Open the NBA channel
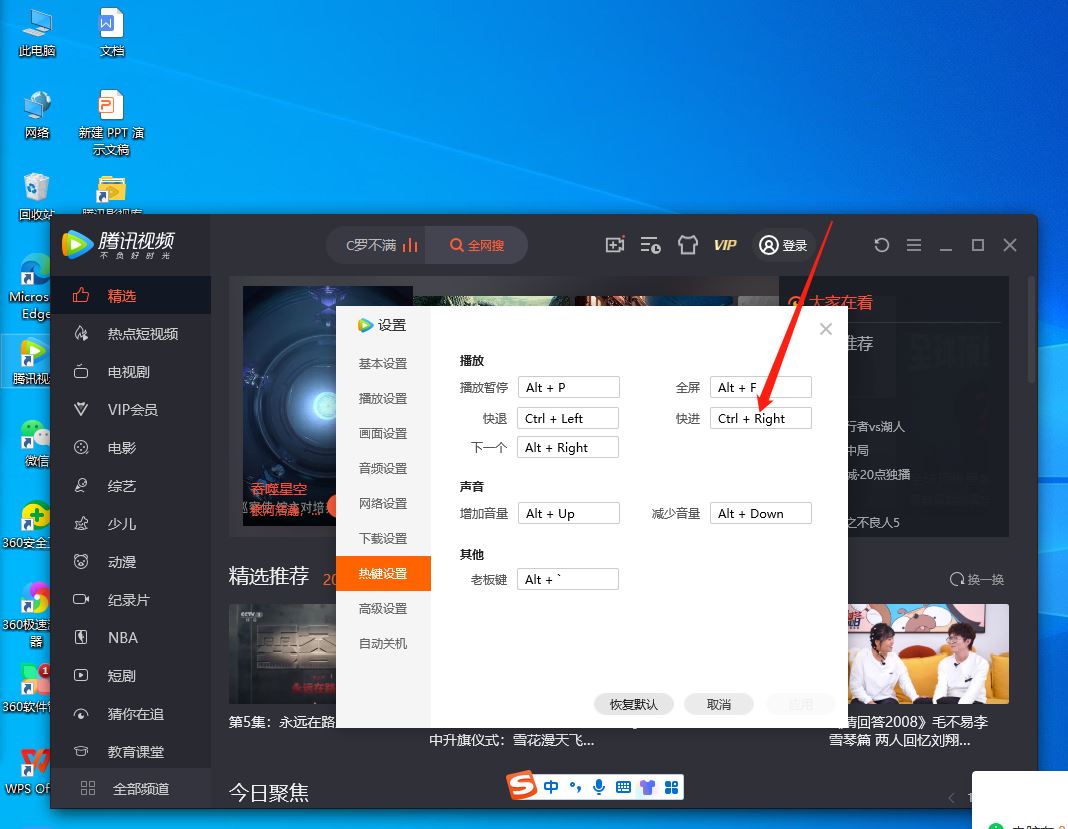The image size is (1068, 829). [130, 638]
